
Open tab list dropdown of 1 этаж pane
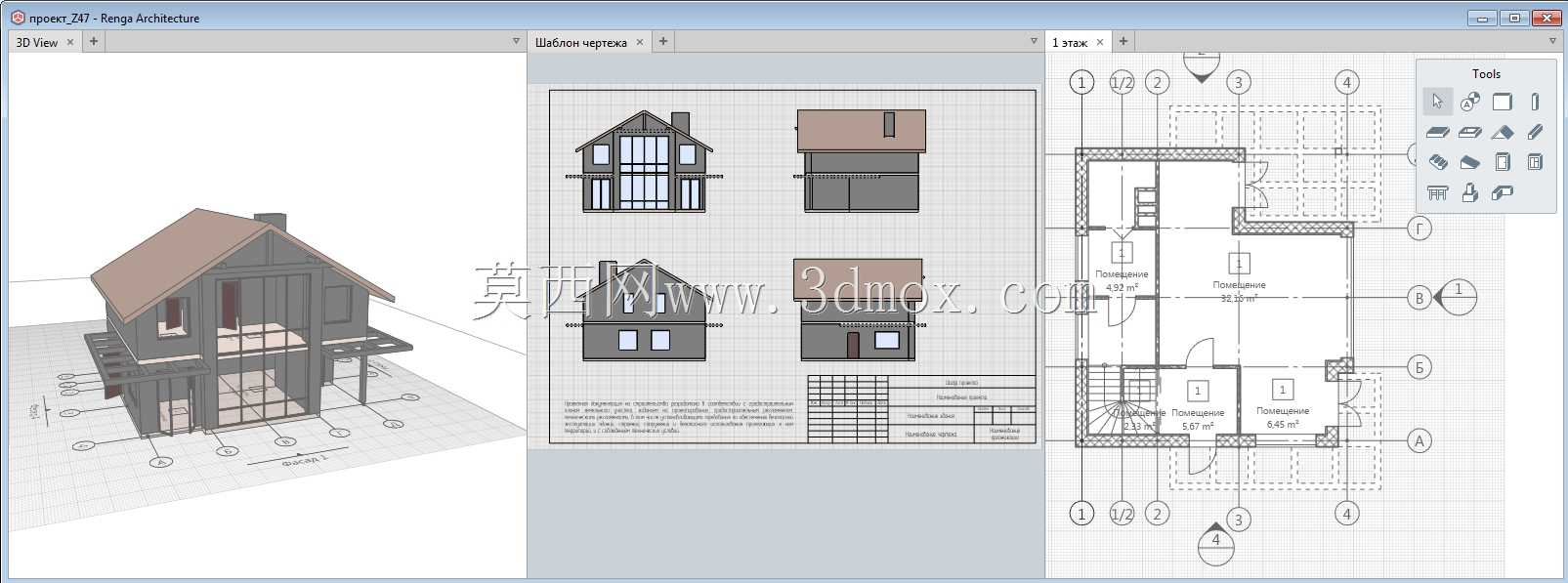[x=1553, y=41]
